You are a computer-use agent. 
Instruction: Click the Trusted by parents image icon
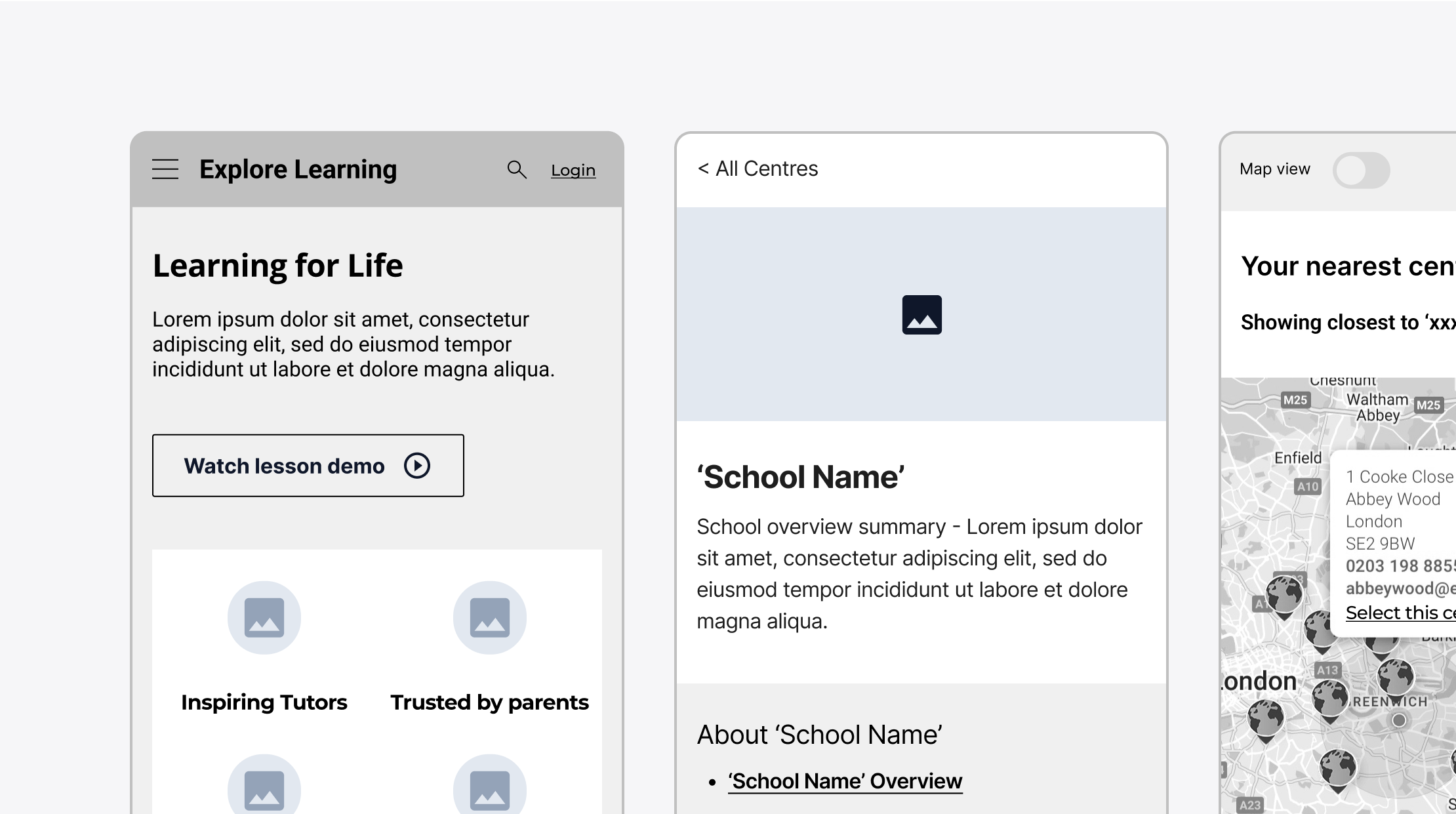(x=490, y=617)
